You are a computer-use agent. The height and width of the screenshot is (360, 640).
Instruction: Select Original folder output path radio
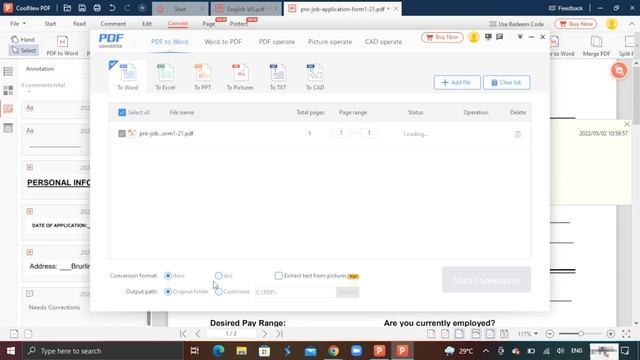[x=167, y=292]
